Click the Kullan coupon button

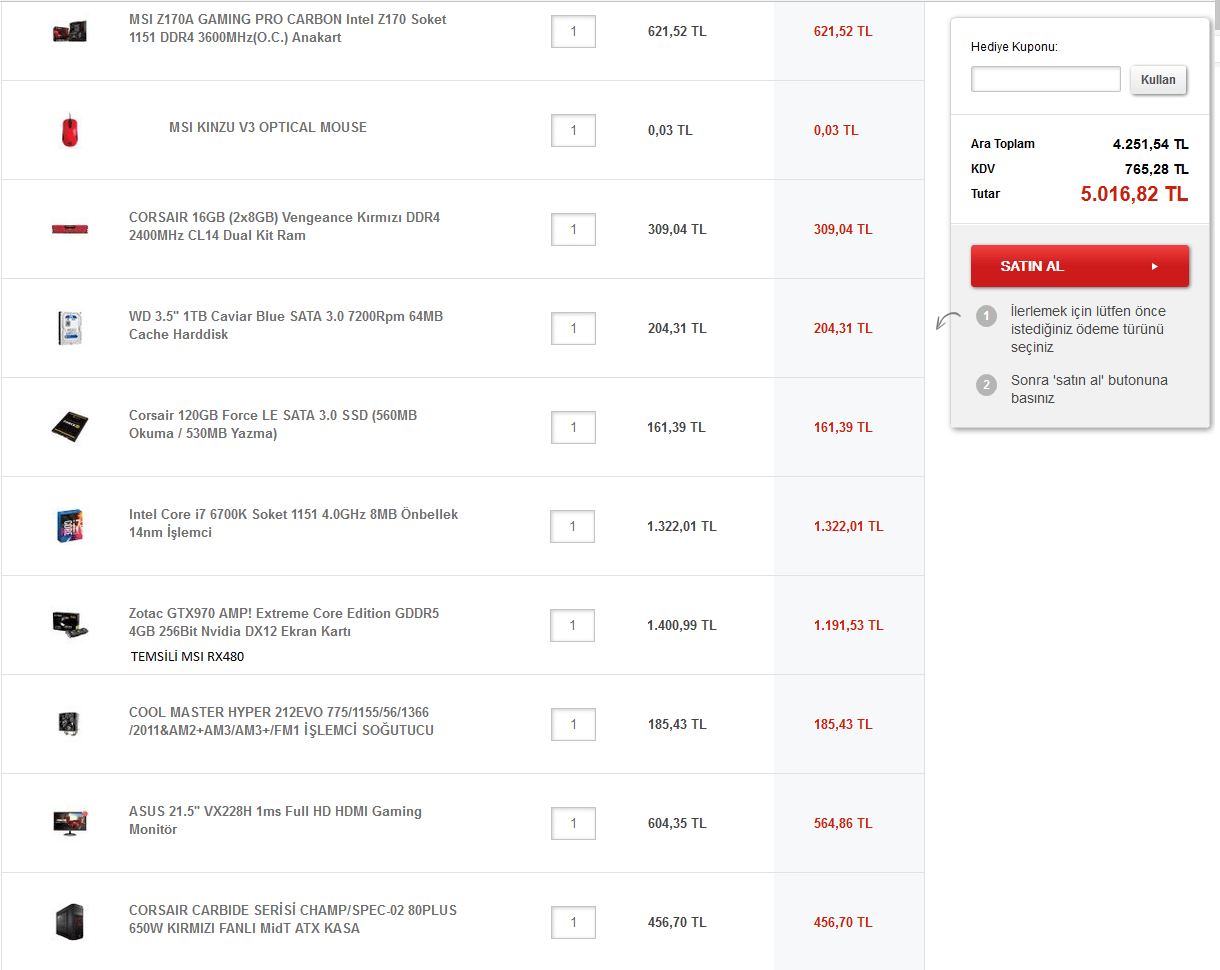[x=1158, y=80]
